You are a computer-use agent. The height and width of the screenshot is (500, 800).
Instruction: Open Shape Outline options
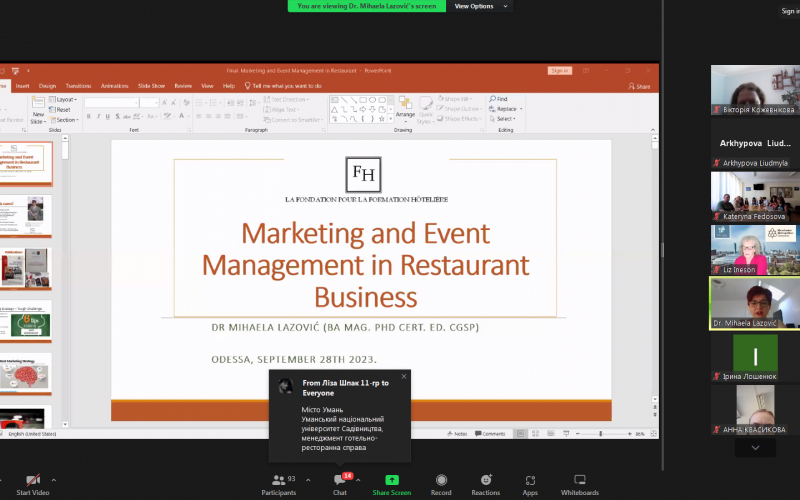click(x=460, y=109)
